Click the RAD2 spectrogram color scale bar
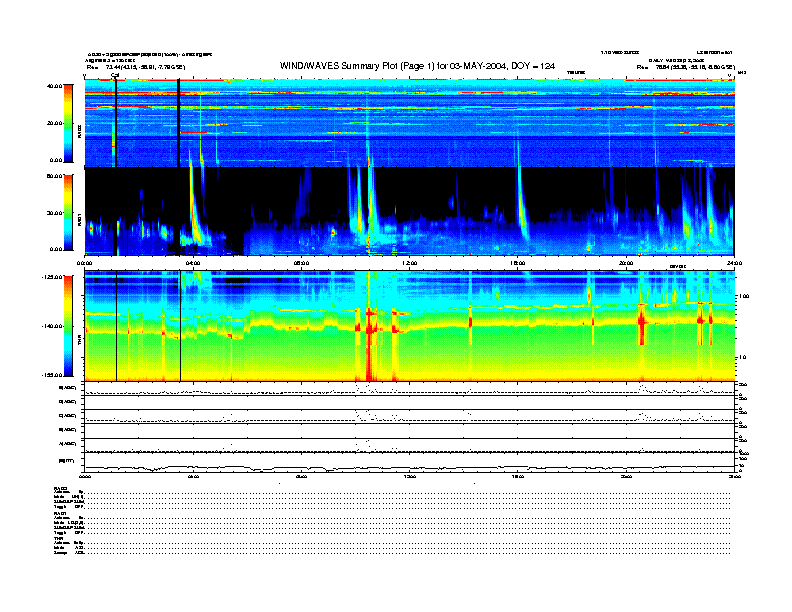792x612 pixels. click(x=67, y=123)
